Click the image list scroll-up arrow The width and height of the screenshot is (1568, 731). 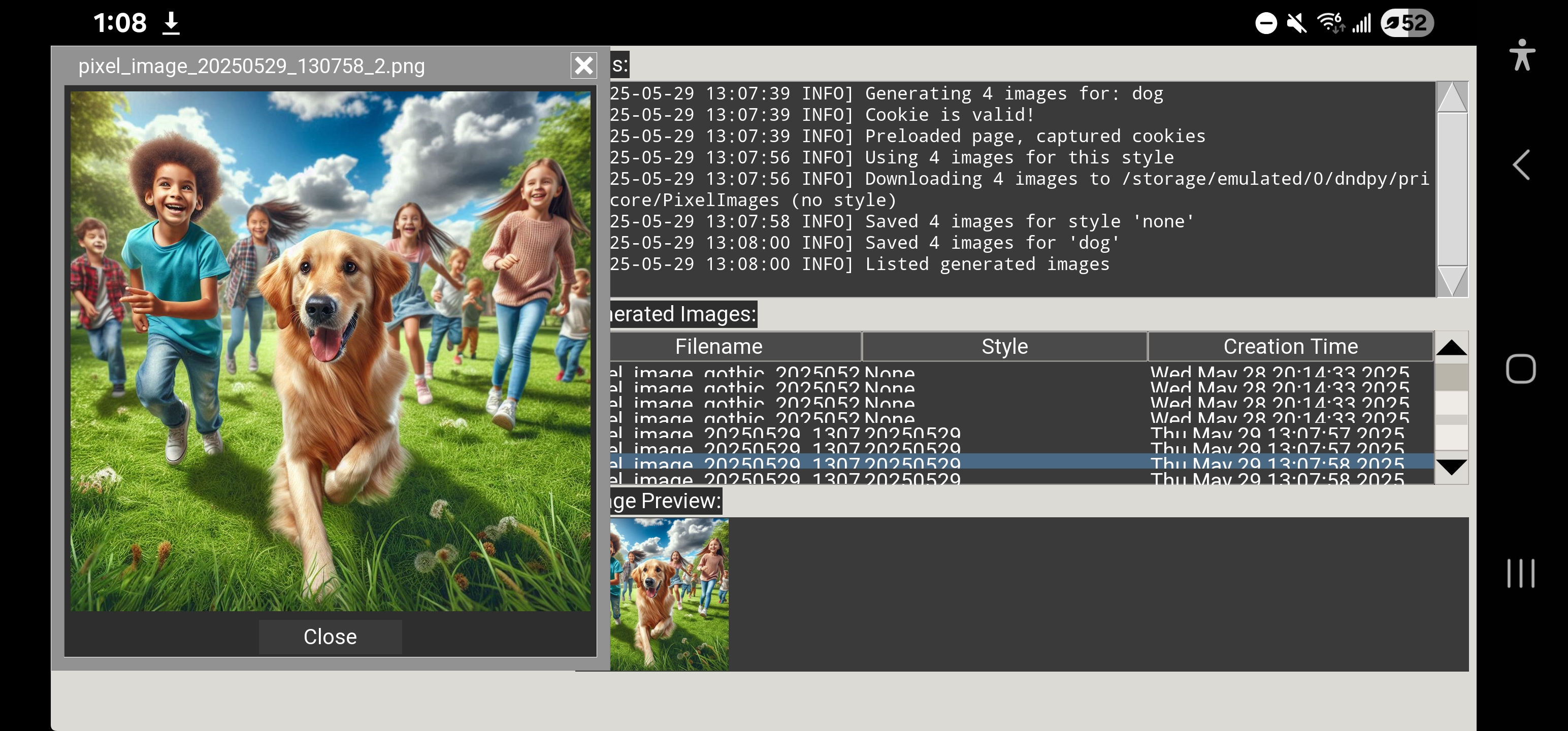1451,347
